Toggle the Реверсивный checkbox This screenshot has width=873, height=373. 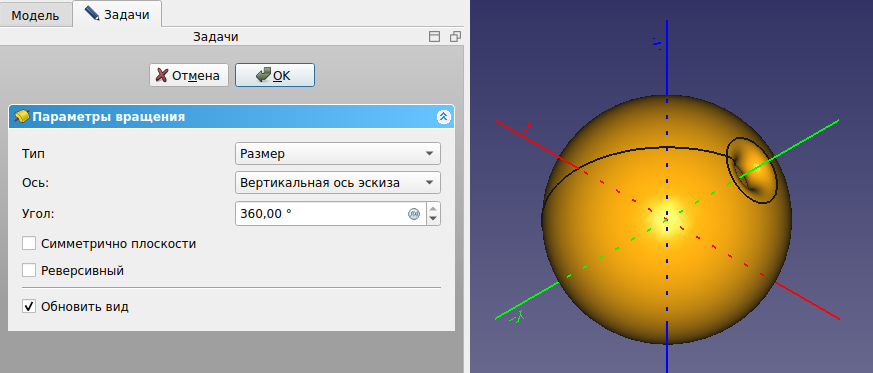pyautogui.click(x=29, y=271)
